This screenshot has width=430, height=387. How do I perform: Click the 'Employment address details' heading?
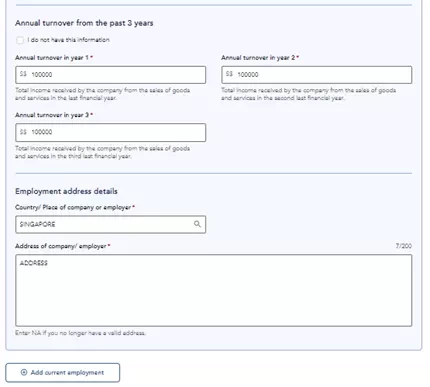click(x=66, y=191)
